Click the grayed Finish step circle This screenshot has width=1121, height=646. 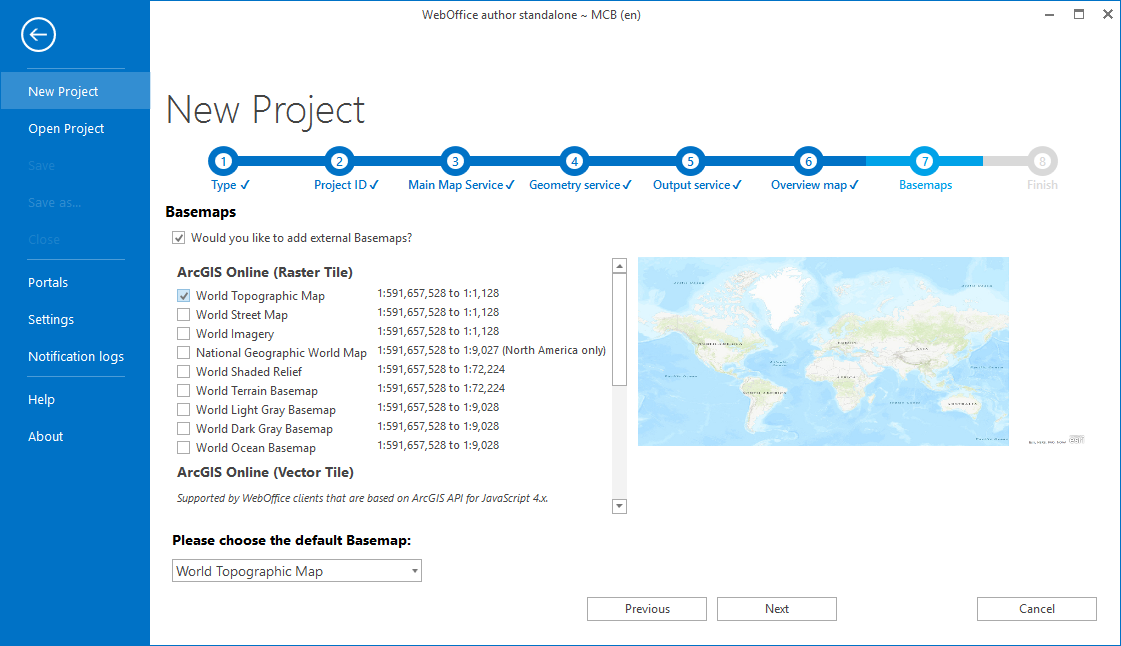(1041, 161)
